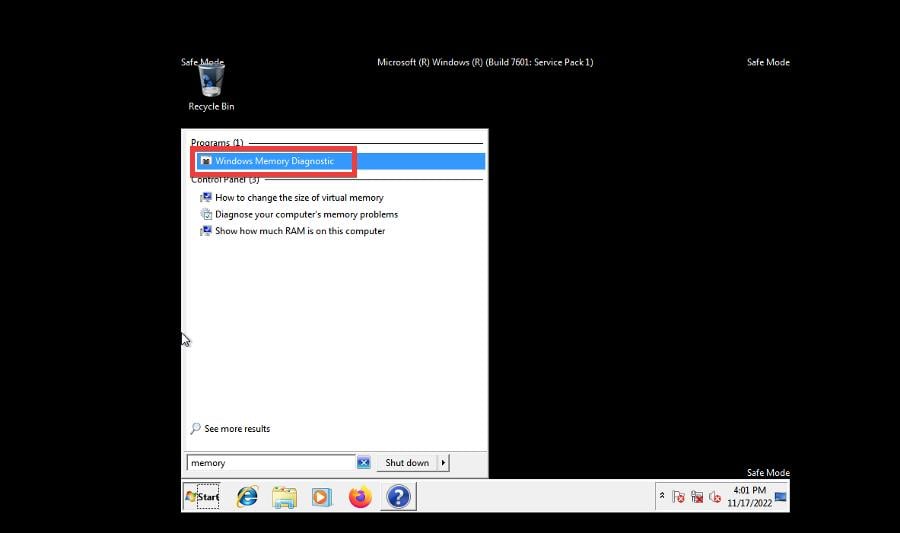Select 'Diagnose your computer's memory problems'
900x533 pixels.
306,214
